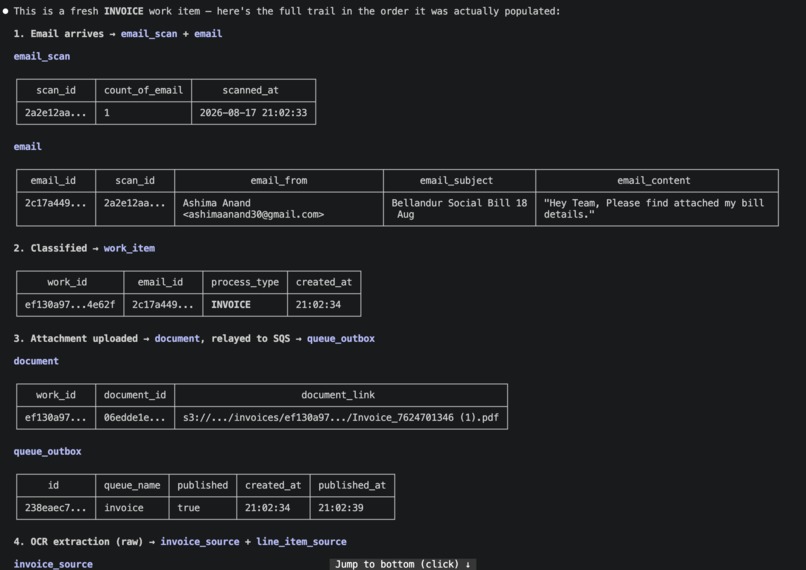Click the '238eaec7...' id cell
Screen dimensions: 806x570
(x=56, y=508)
